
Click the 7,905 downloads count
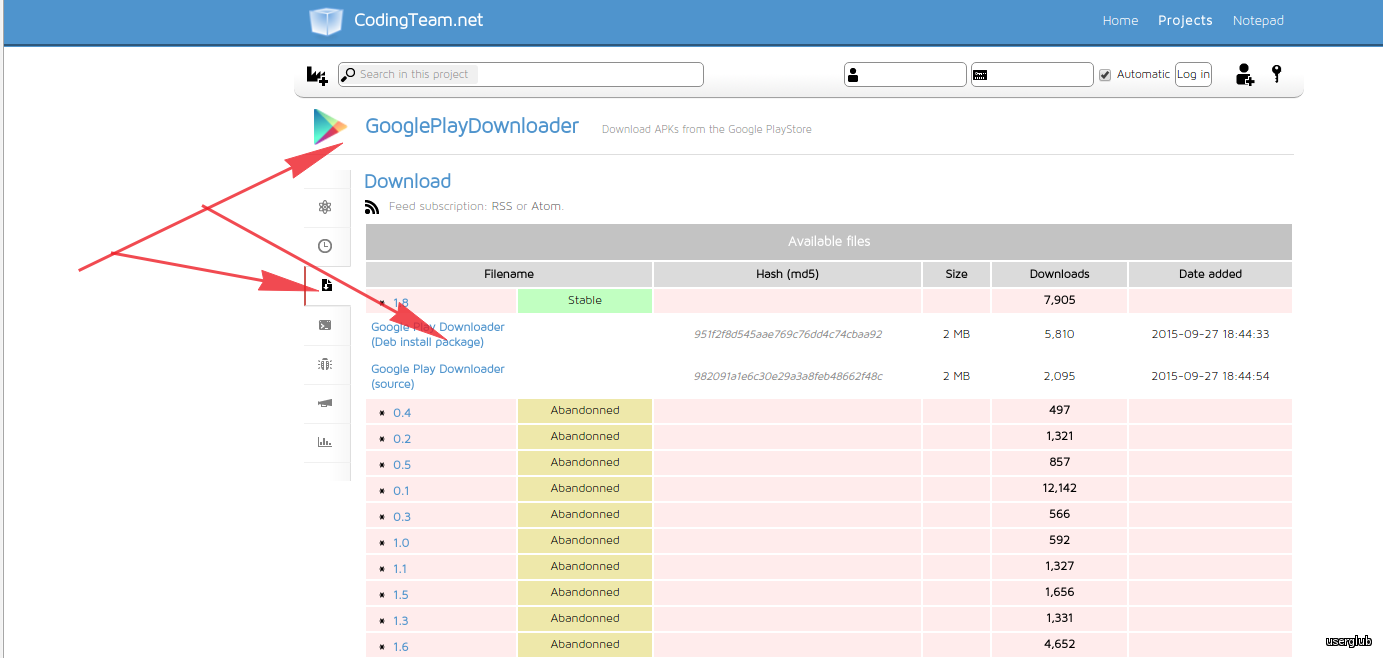(x=1060, y=300)
